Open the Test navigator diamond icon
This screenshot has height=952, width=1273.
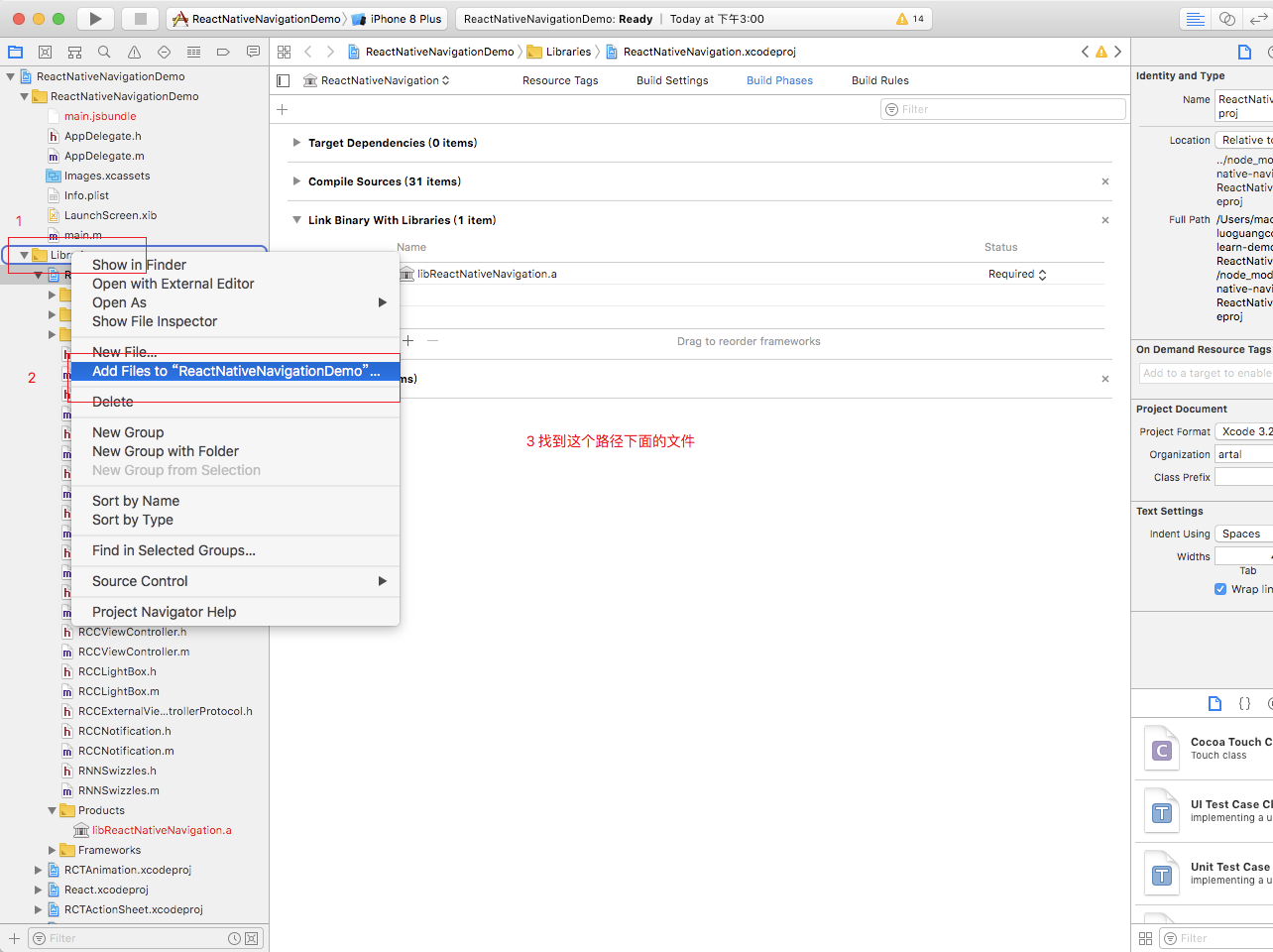coord(164,52)
